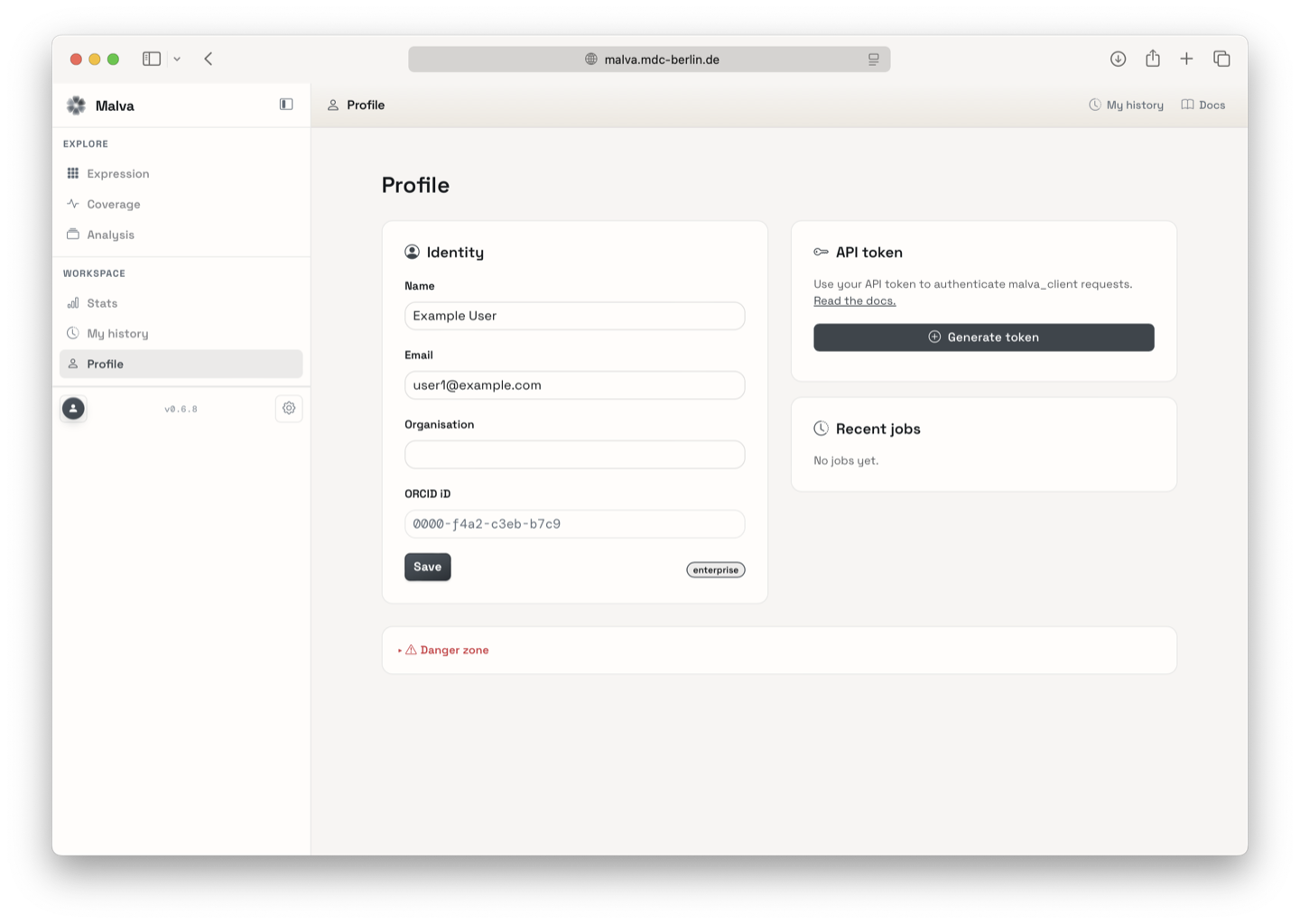Focus the Name input field
The width and height of the screenshot is (1300, 924).
[x=574, y=316]
